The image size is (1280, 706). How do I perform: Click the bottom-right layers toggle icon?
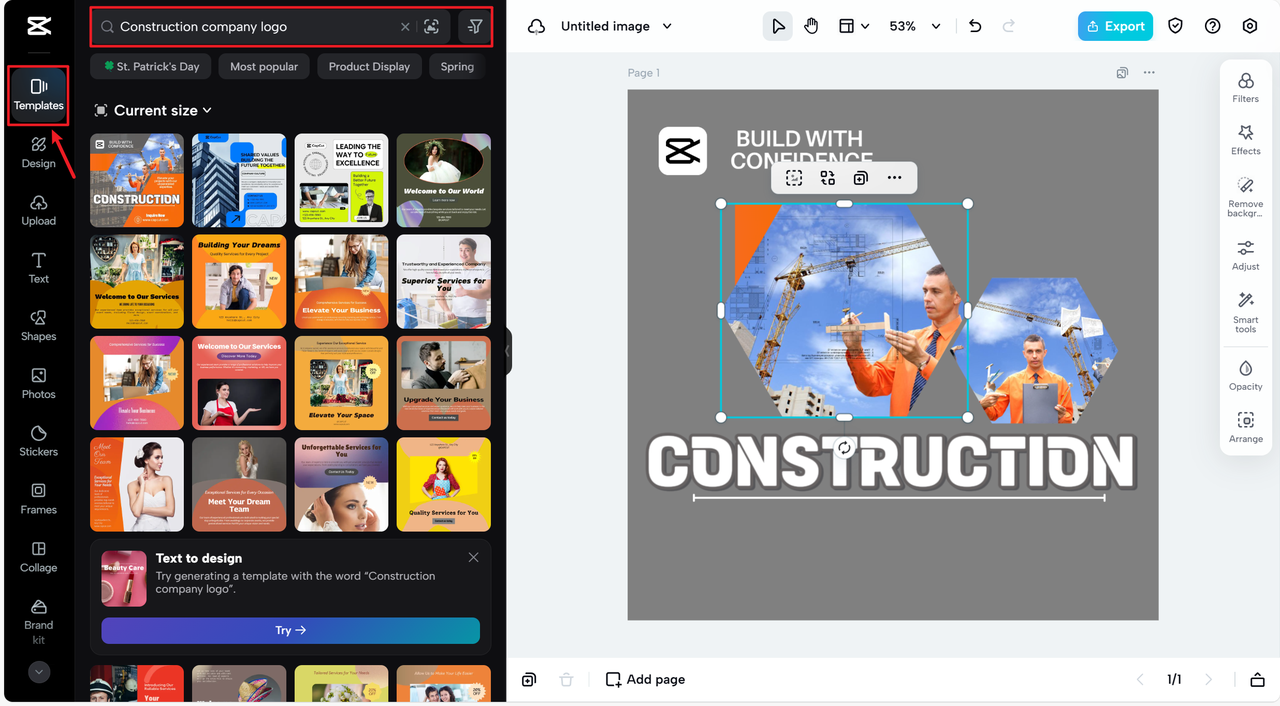point(1257,680)
